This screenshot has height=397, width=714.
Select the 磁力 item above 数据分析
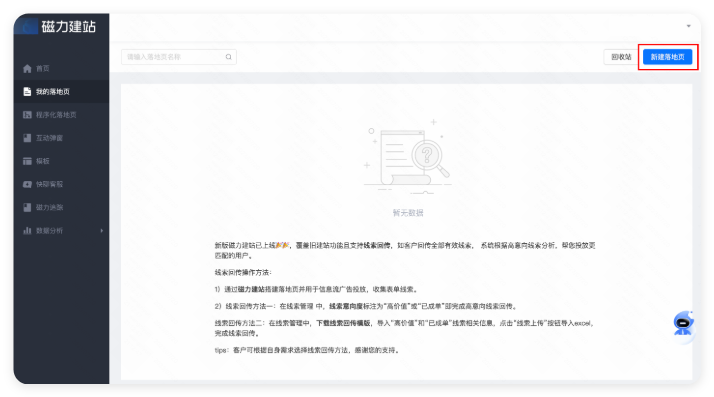coord(61,208)
